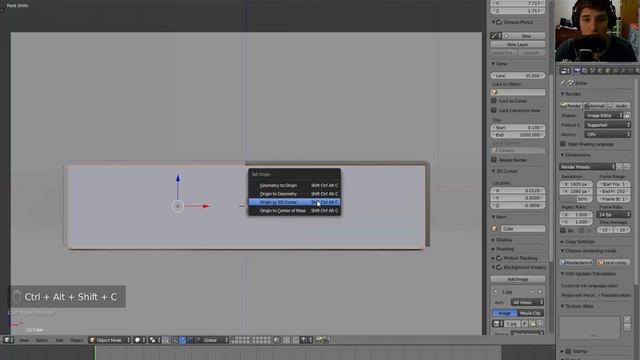Click the New Layer button
Screen dimensions: 640x360
[518, 44]
